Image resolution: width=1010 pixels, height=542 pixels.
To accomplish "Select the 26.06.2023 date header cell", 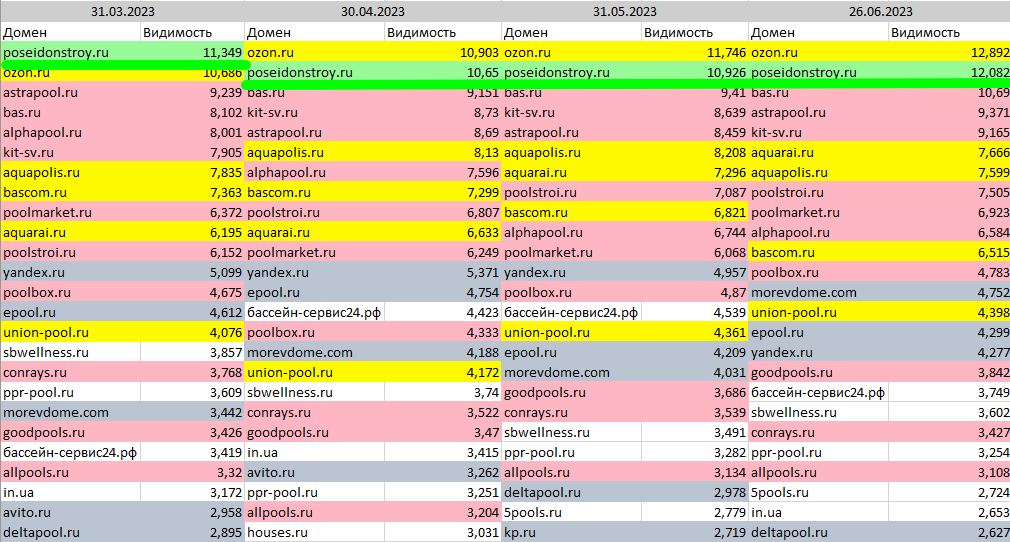I will 879,11.
